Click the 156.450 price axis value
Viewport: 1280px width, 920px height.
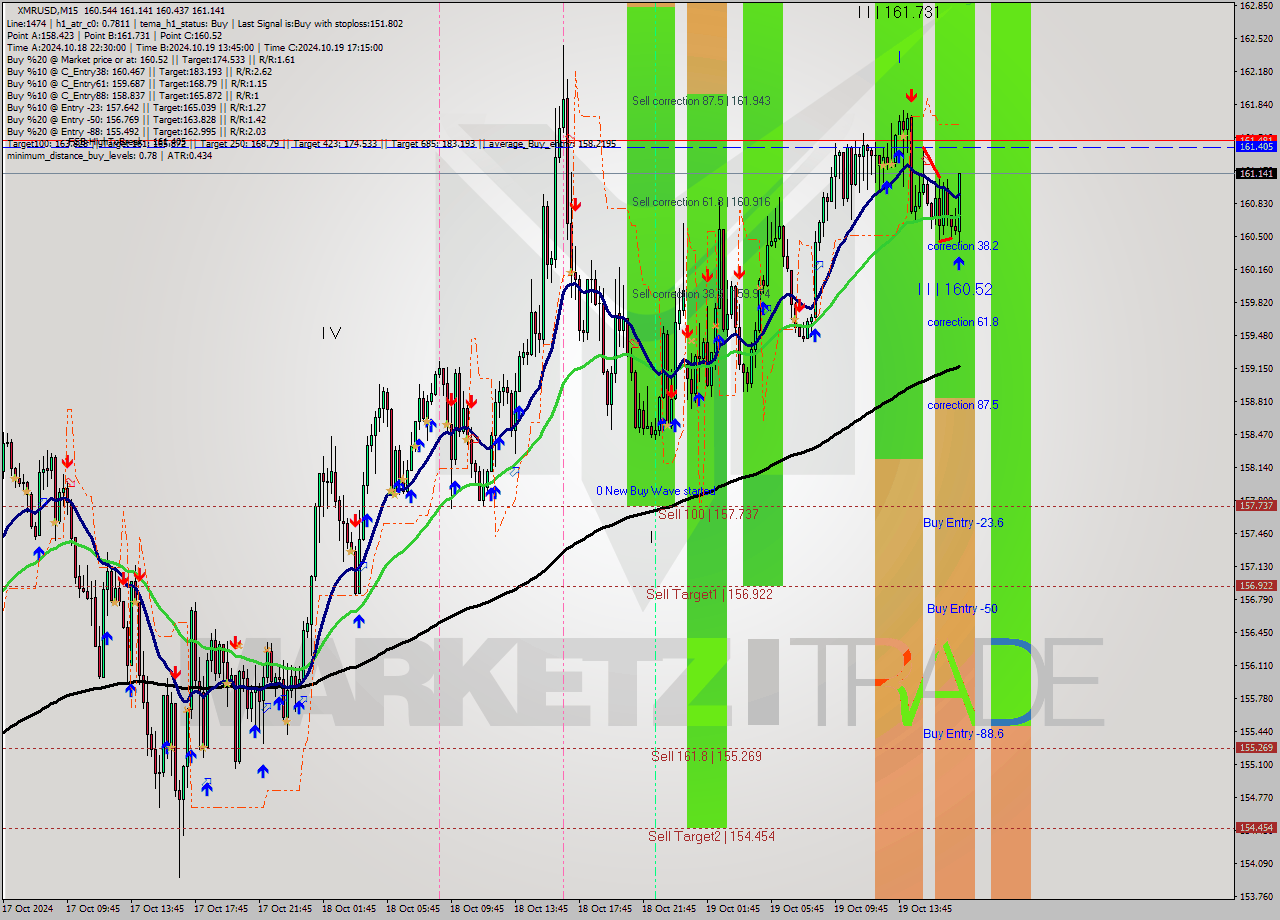1256,632
